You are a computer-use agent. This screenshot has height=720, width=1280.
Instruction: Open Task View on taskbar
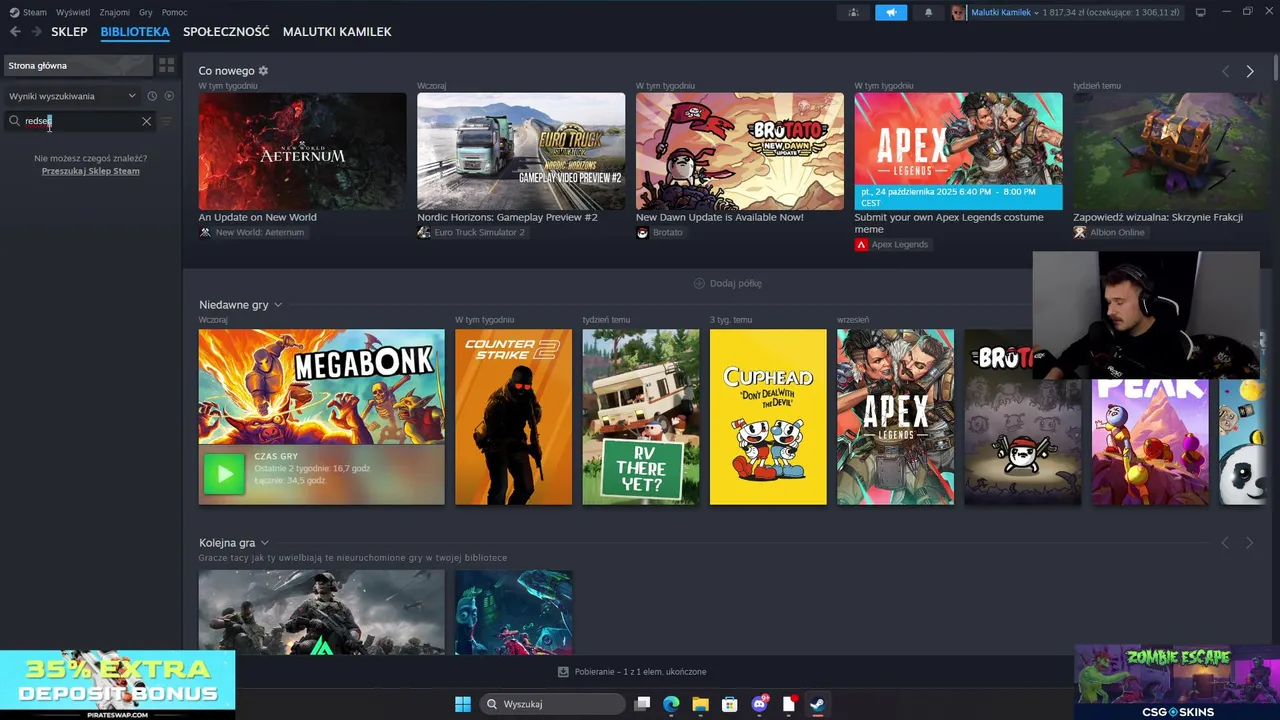[643, 704]
